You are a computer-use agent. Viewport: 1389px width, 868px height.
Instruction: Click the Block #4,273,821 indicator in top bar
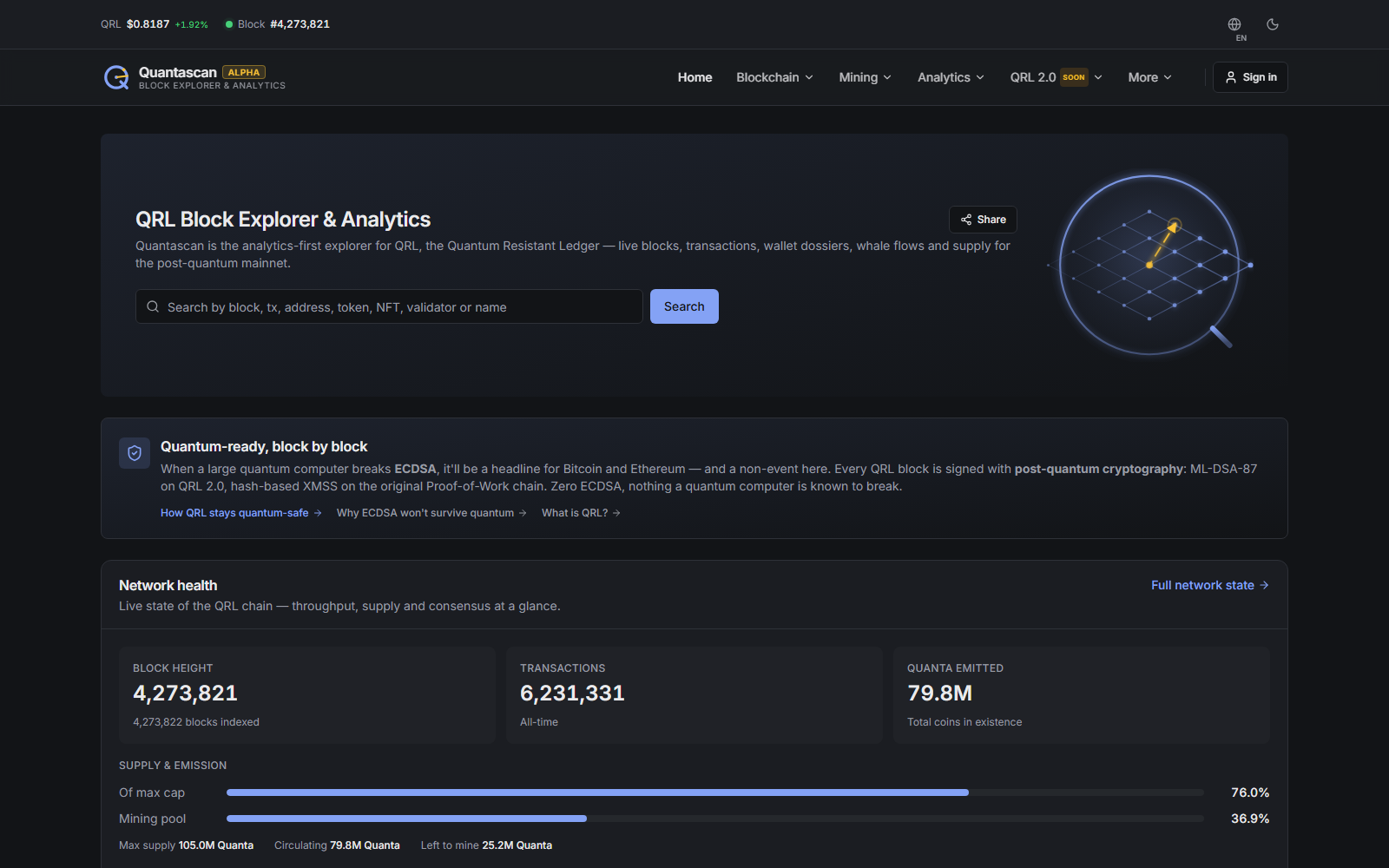[278, 24]
